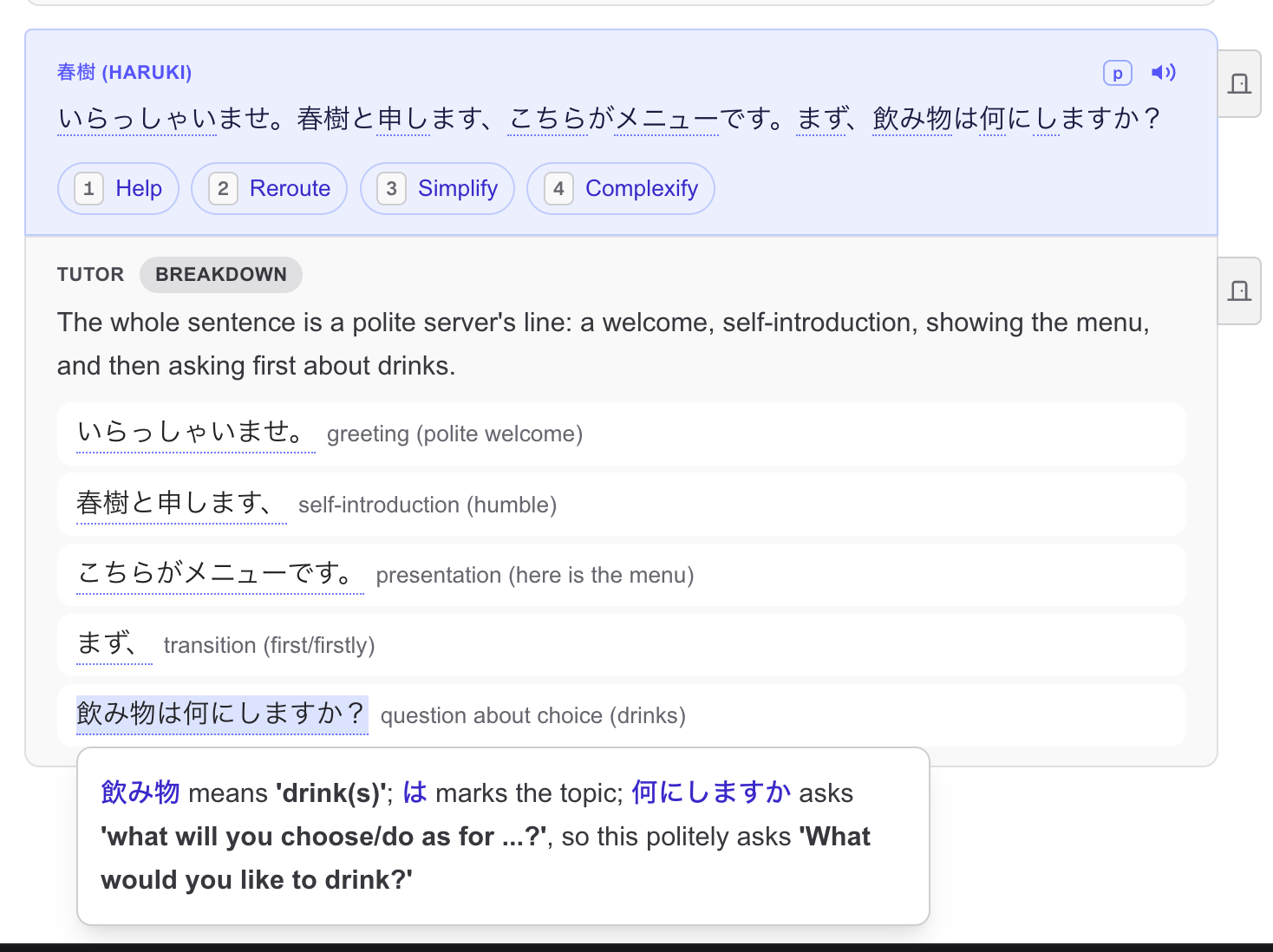Select highlighted phrase 飲み物は何にしますか？
Image resolution: width=1273 pixels, height=952 pixels.
pos(222,715)
